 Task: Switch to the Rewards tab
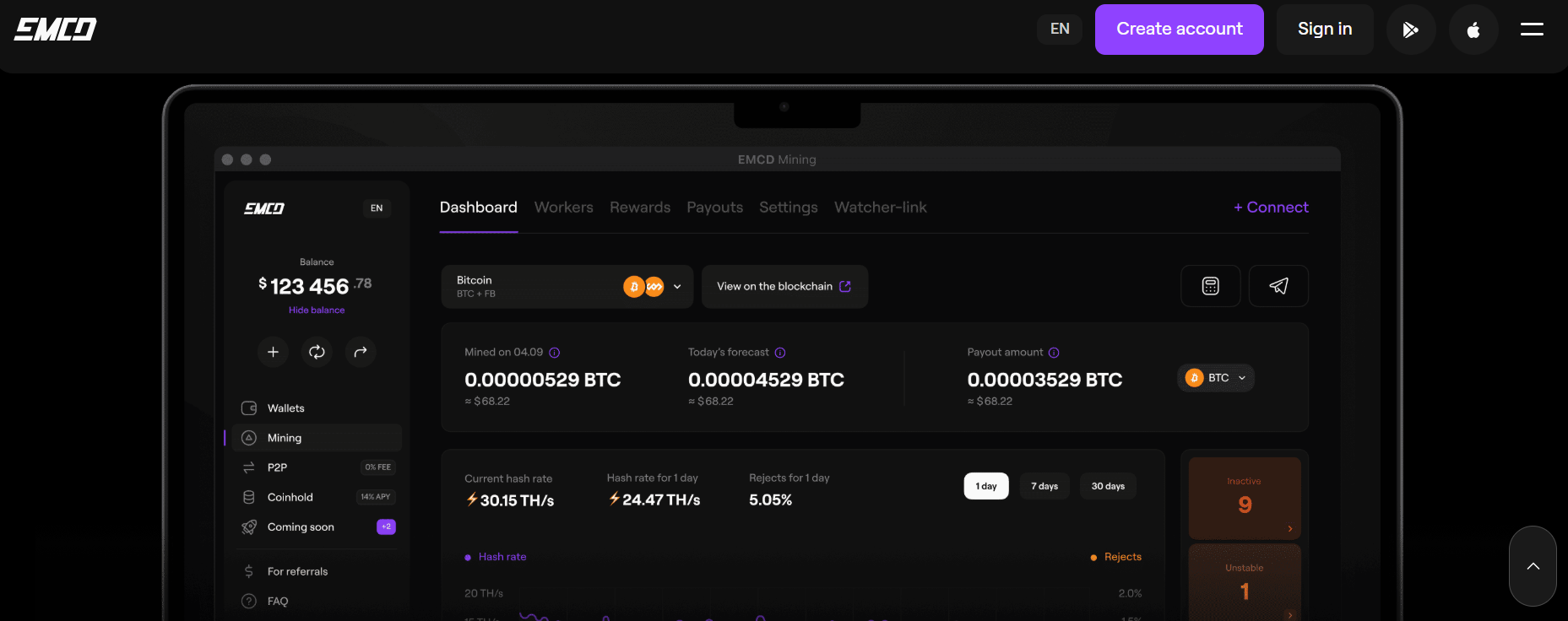[x=640, y=208]
